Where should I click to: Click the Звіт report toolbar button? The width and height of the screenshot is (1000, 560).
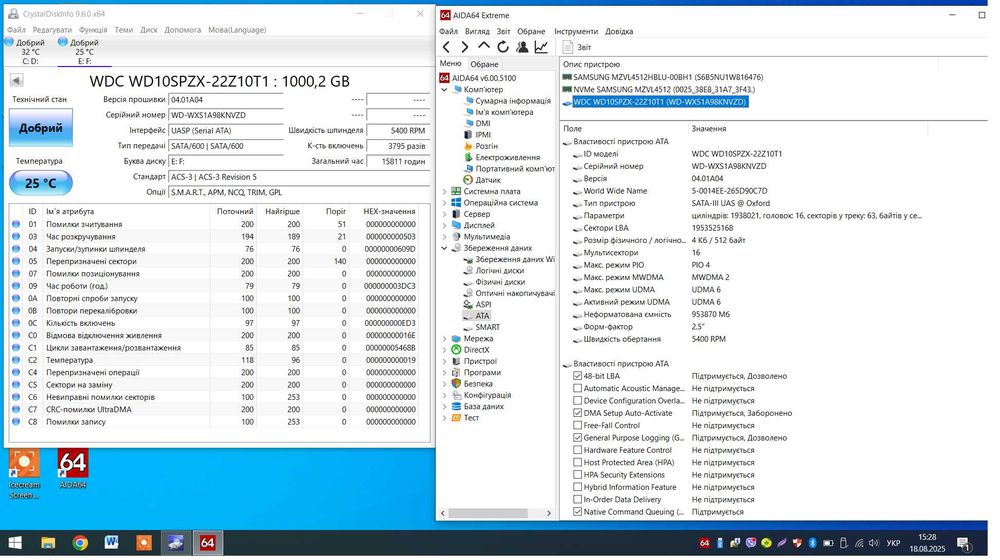577,47
